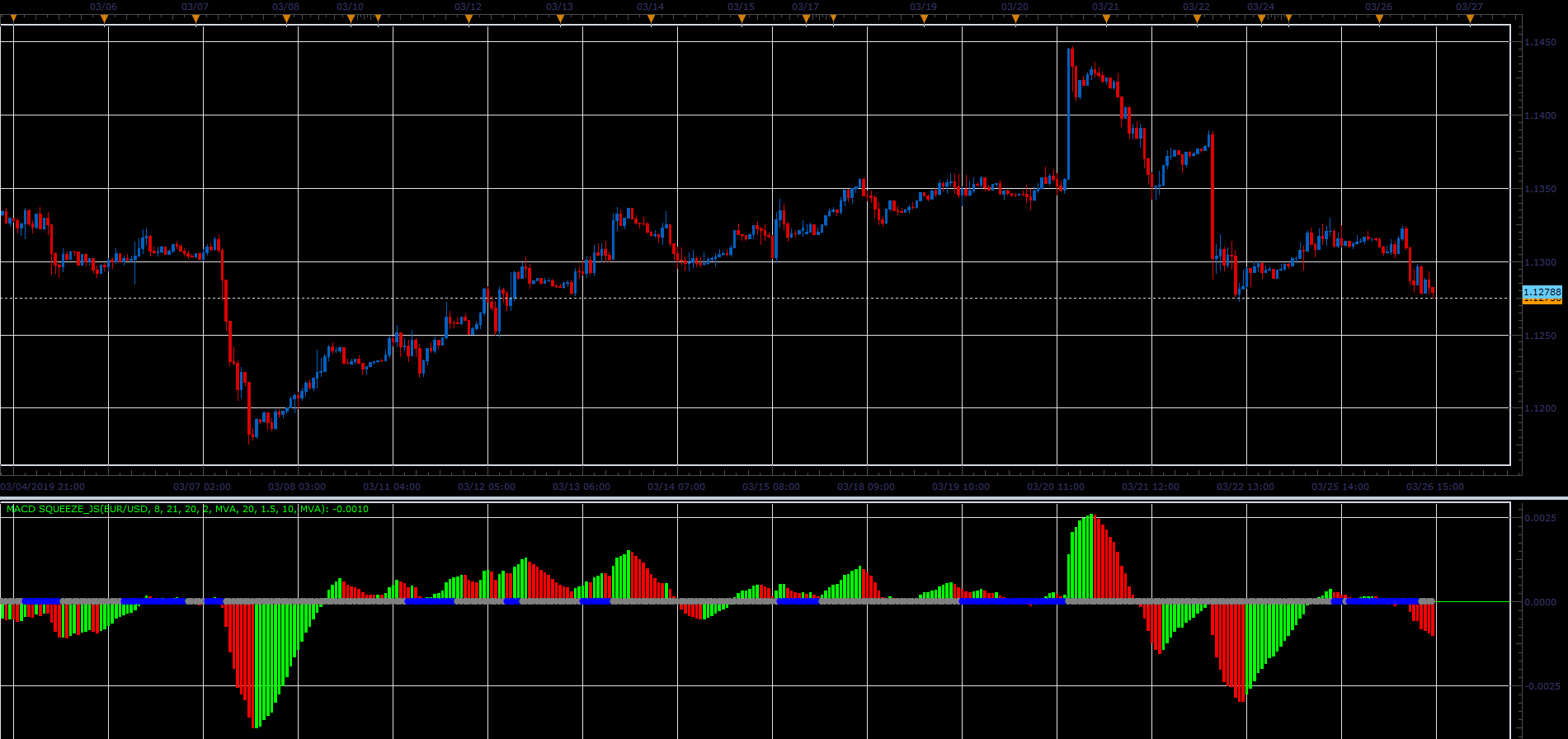Click the 03/13 06:00 time label
Screen dimensions: 1568x739
[x=582, y=487]
